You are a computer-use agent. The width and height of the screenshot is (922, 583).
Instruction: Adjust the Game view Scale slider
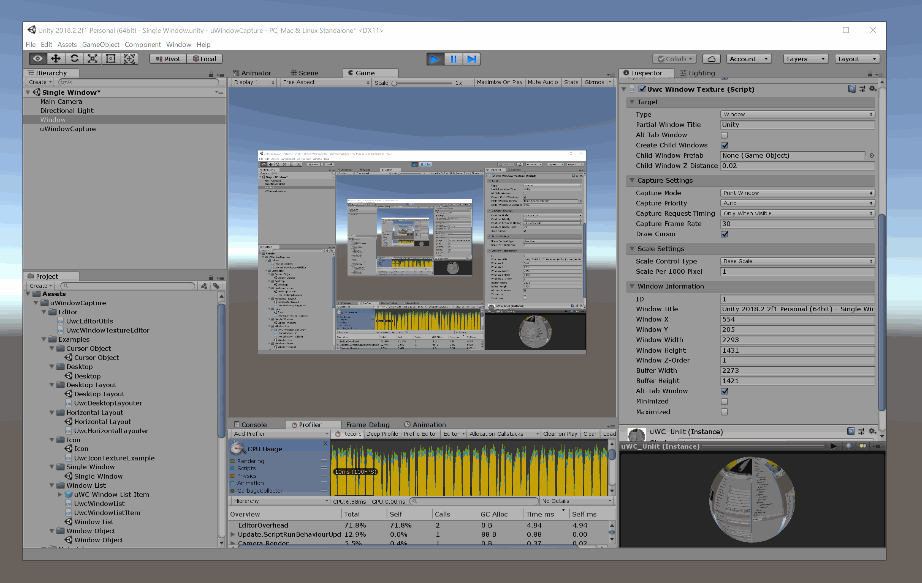[422, 83]
